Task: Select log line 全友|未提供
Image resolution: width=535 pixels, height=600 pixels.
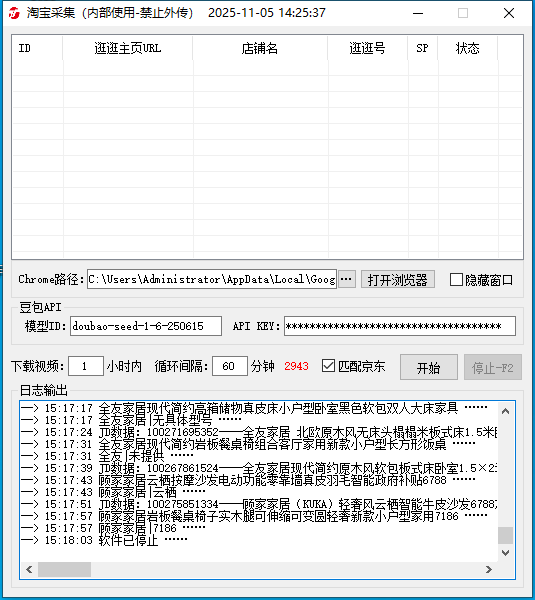Action: click(x=107, y=456)
